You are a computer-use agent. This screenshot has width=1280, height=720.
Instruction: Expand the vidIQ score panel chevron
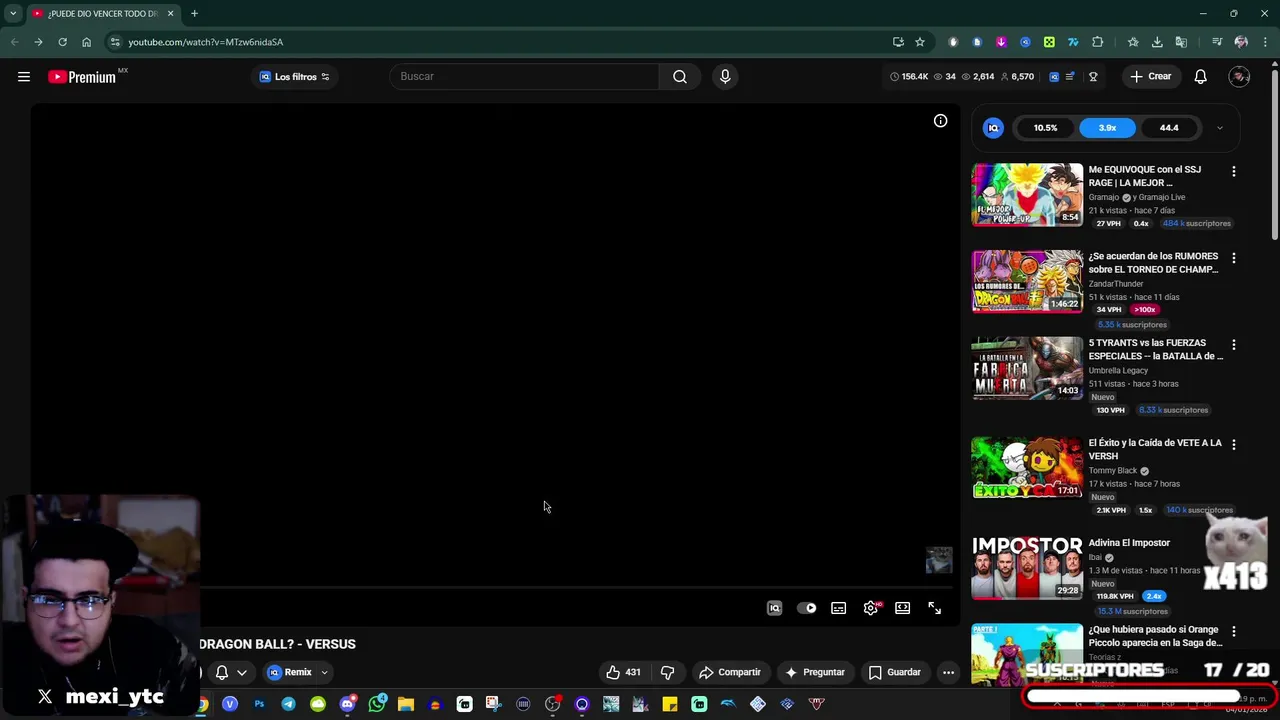coord(1219,128)
